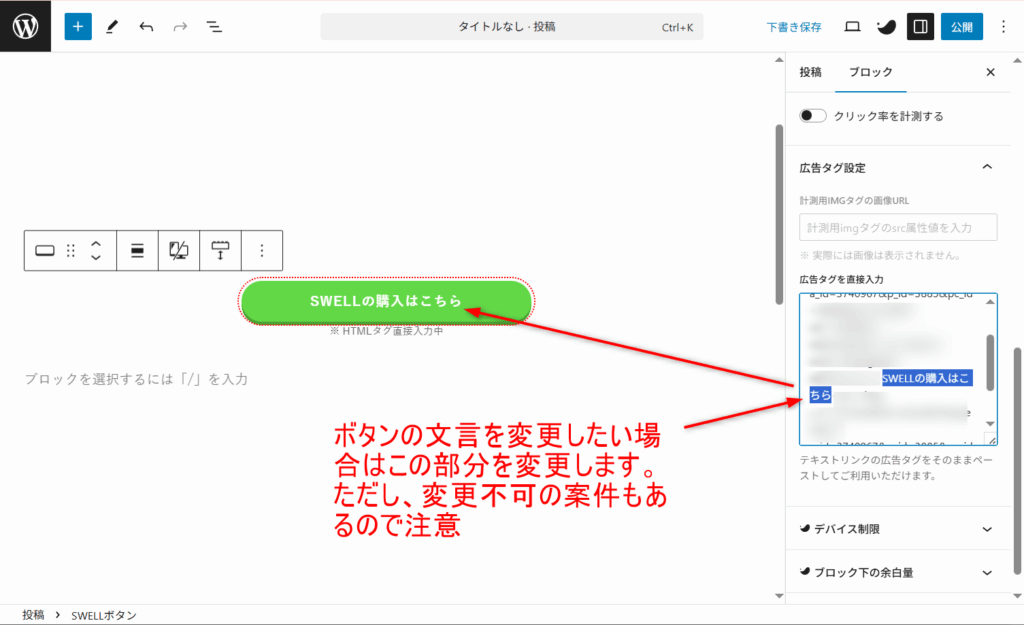Click the textarea scrollbar up arrow

[990, 301]
